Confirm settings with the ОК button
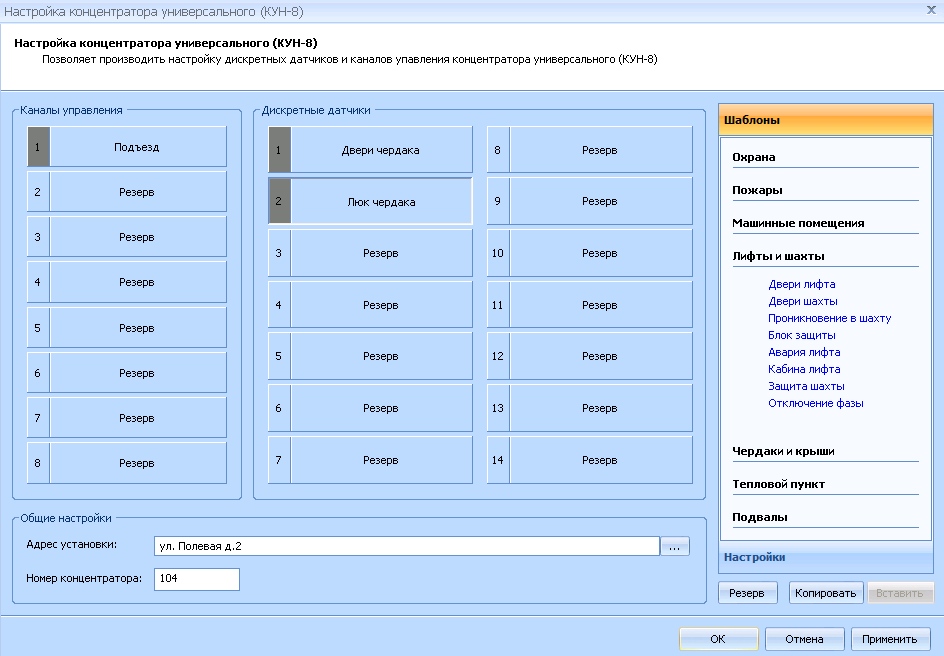Viewport: 944px width, 656px height. tap(717, 639)
